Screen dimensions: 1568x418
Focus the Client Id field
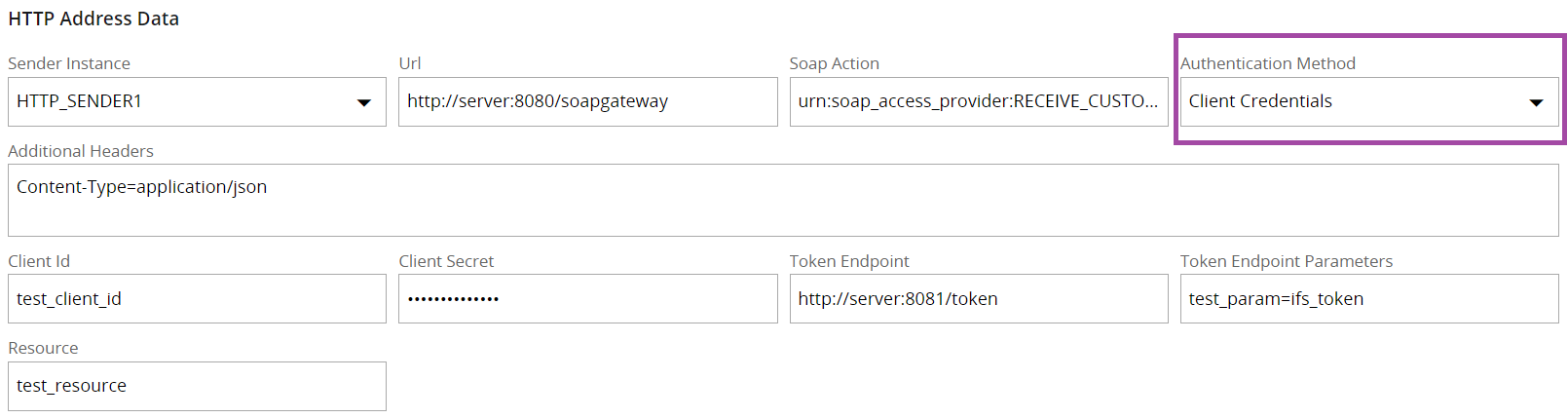coord(197,299)
